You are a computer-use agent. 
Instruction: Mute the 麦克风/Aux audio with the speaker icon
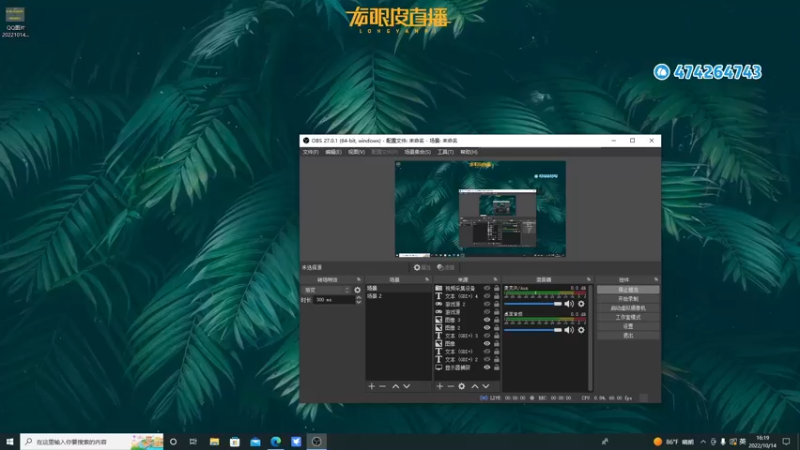coord(569,304)
